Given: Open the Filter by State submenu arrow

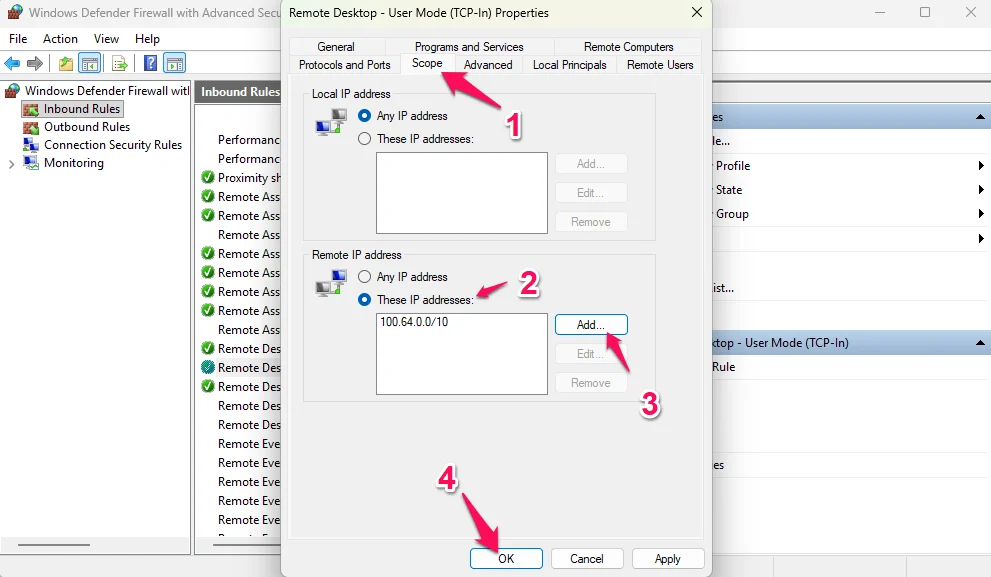Looking at the screenshot, I should tap(981, 190).
